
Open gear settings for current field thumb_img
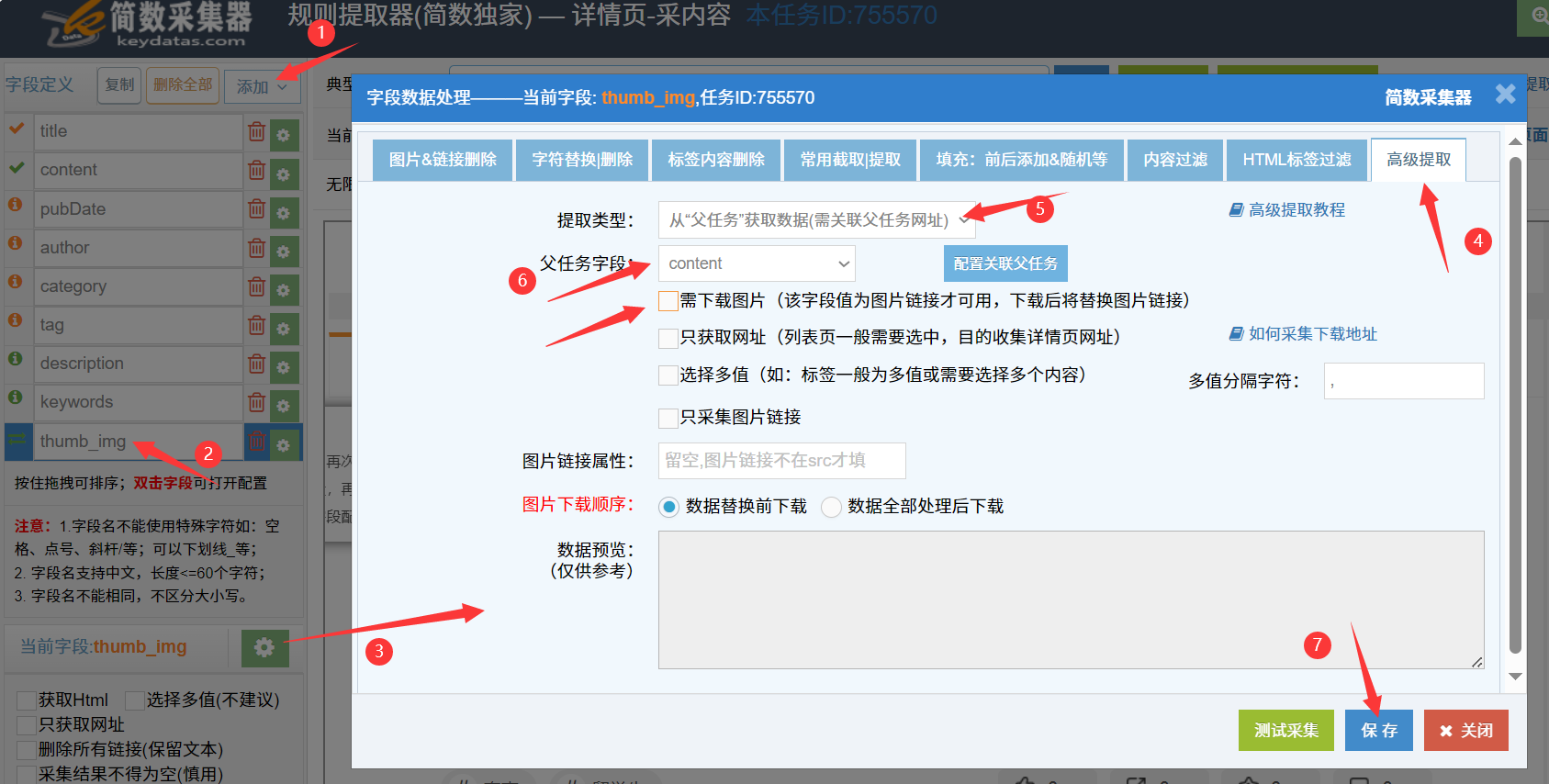[264, 648]
